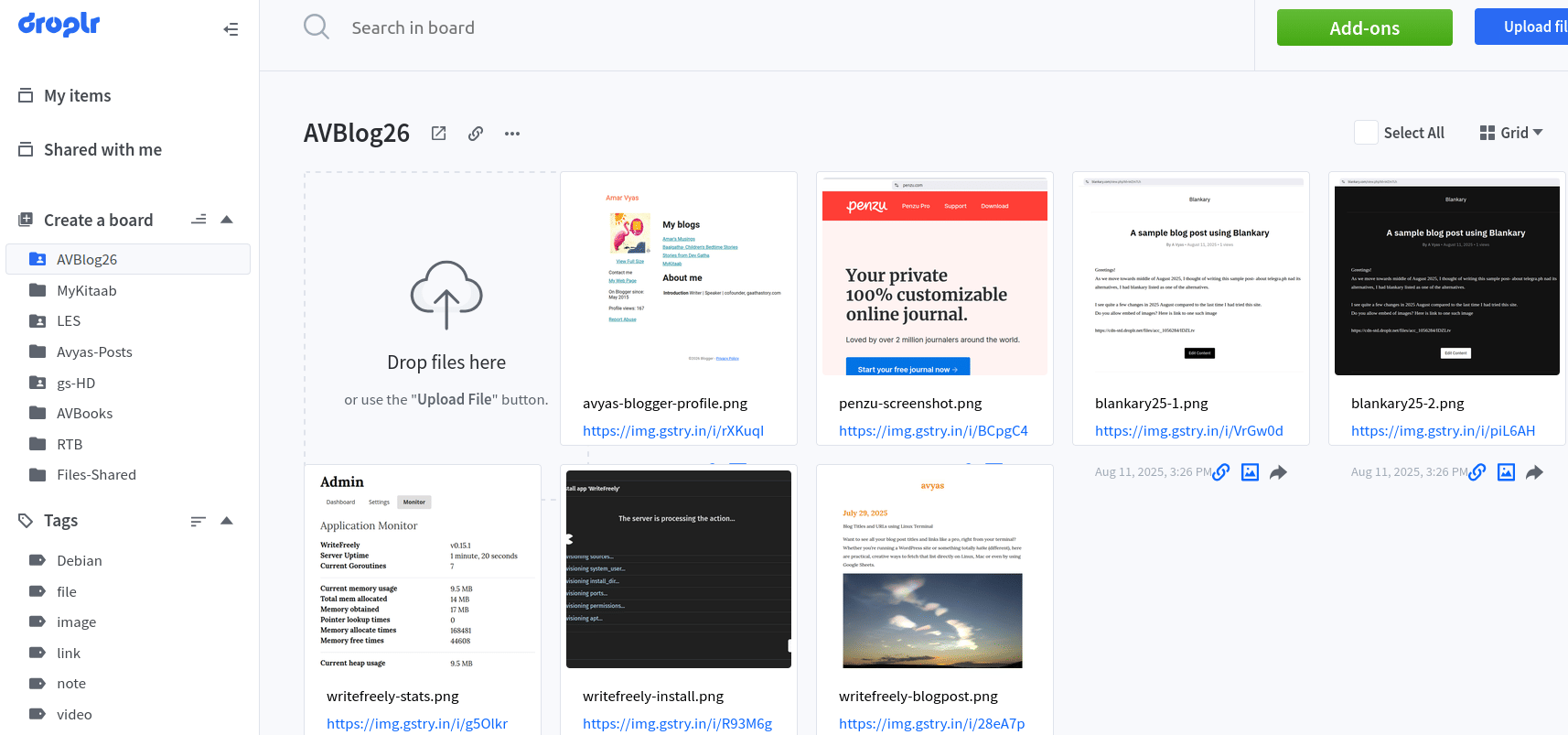Click the Add-ons button

coord(1364,27)
